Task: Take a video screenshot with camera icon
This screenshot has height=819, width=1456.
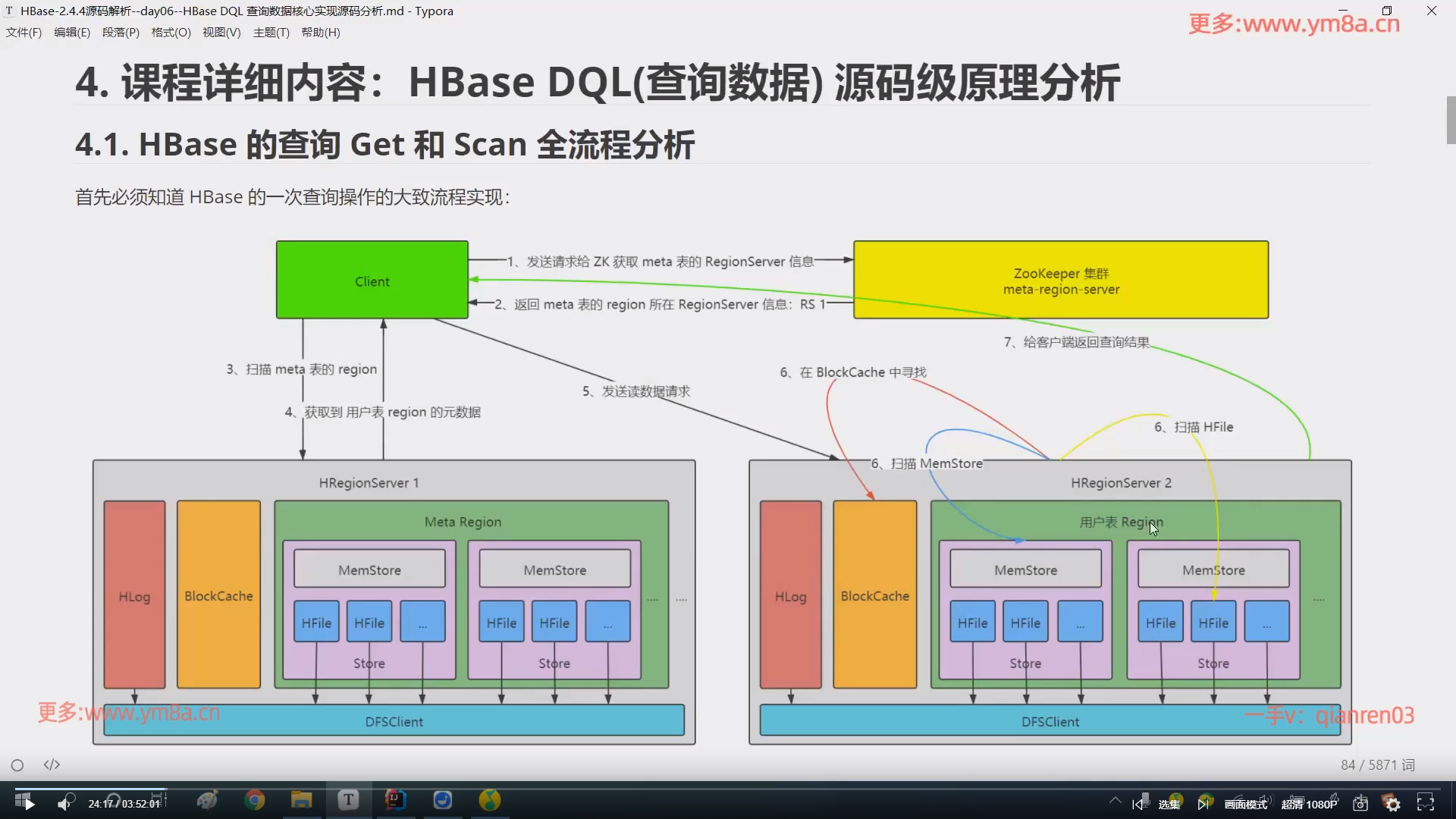Action: coord(1360,804)
